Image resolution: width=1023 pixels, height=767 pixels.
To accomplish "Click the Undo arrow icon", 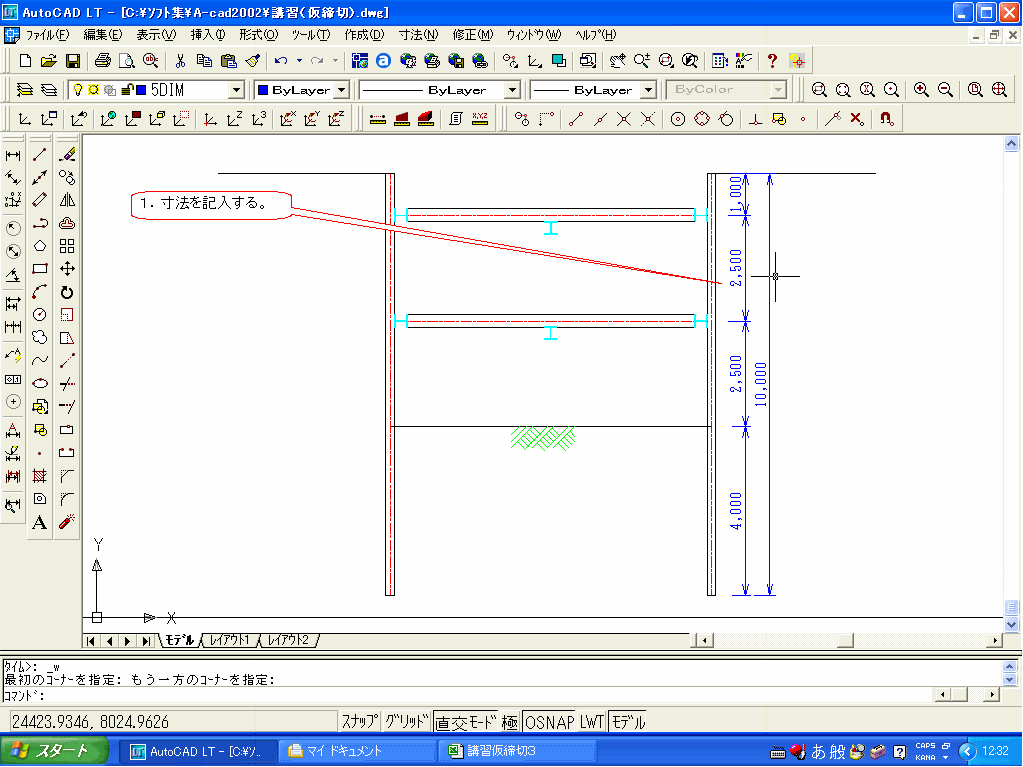I will (x=281, y=61).
